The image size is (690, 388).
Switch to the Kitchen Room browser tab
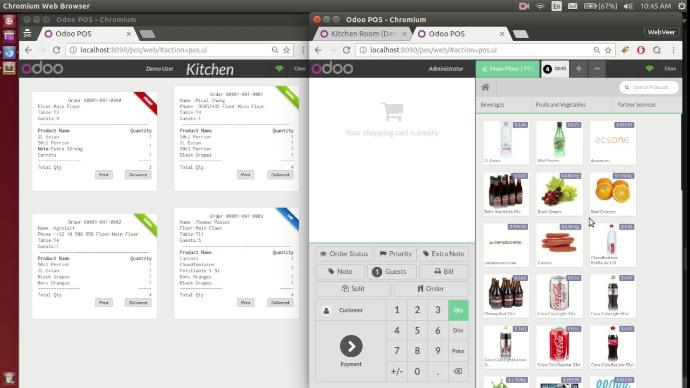[x=362, y=34]
